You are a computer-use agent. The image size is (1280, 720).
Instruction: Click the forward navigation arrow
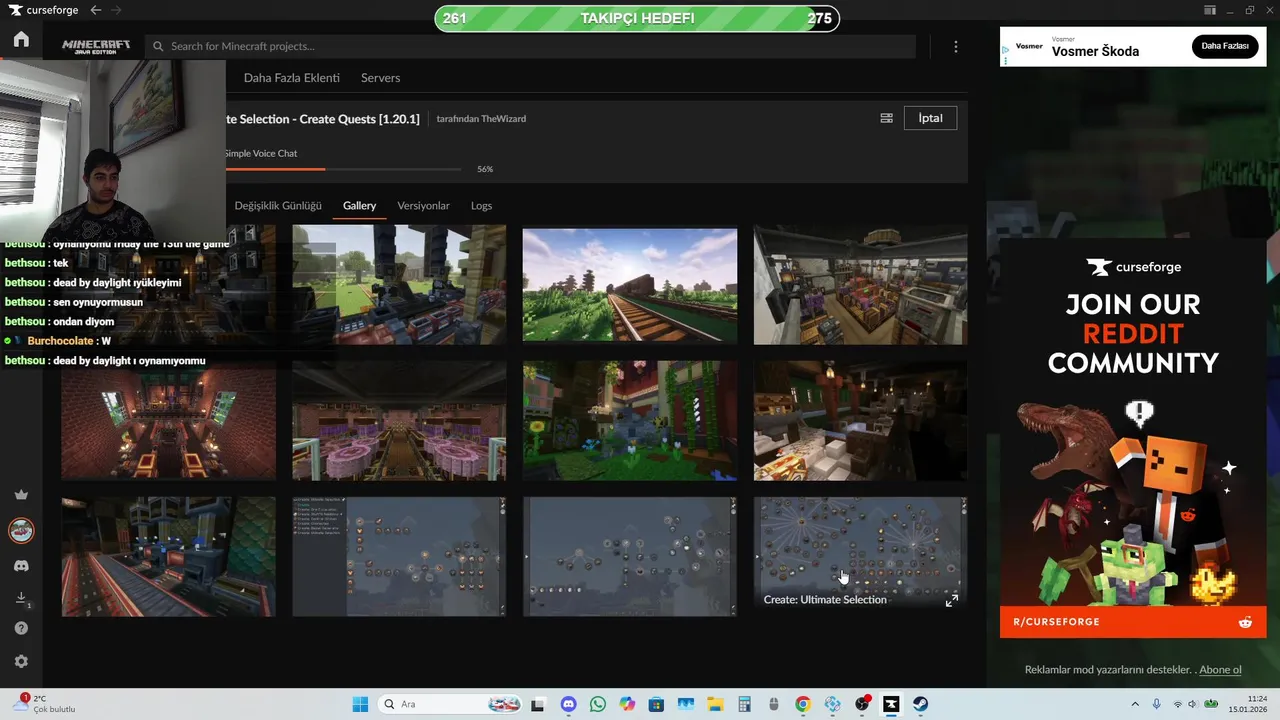[x=117, y=10]
